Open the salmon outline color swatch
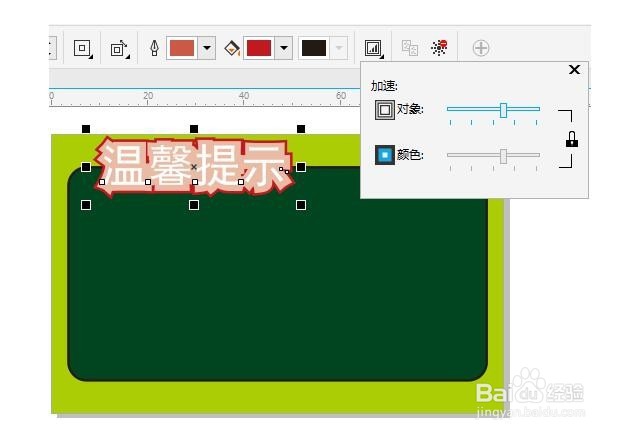This screenshot has height=434, width=620. [182, 48]
